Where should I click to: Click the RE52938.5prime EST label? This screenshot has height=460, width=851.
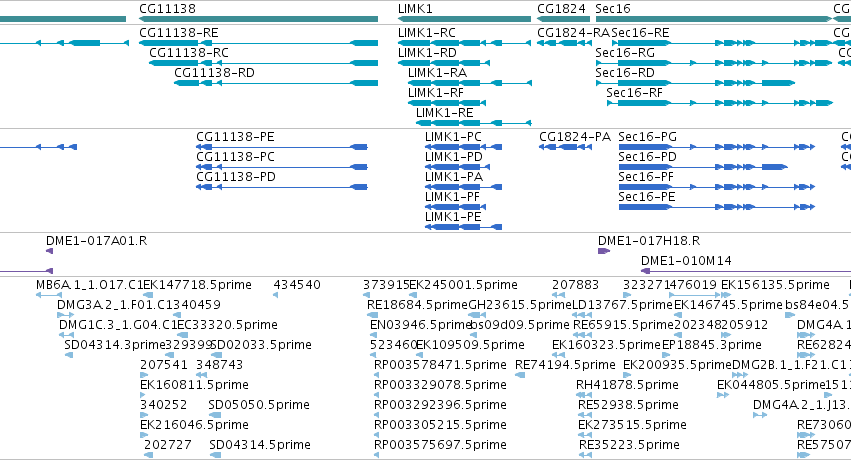[x=628, y=405]
